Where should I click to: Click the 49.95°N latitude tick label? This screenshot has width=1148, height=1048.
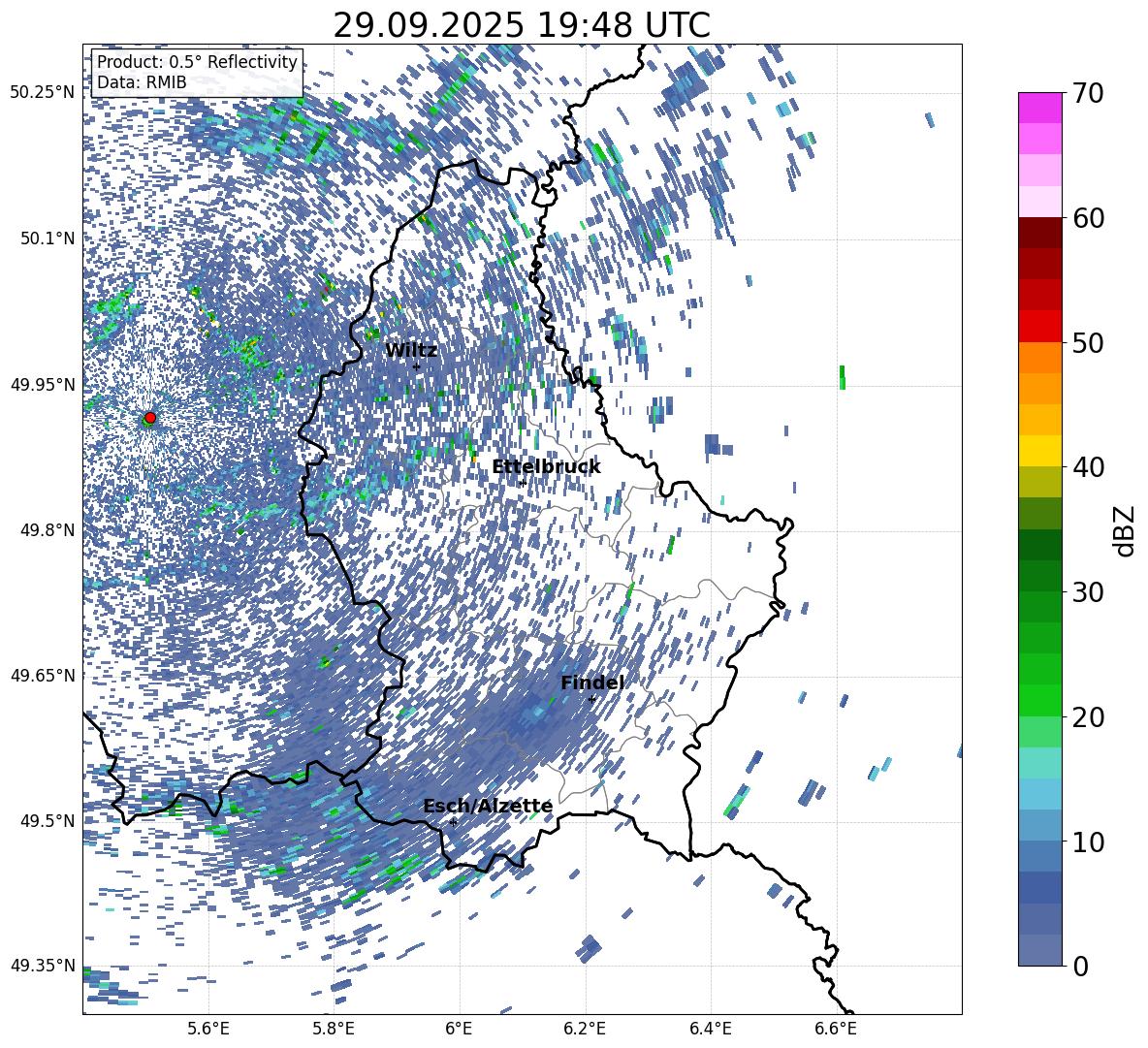tap(43, 384)
